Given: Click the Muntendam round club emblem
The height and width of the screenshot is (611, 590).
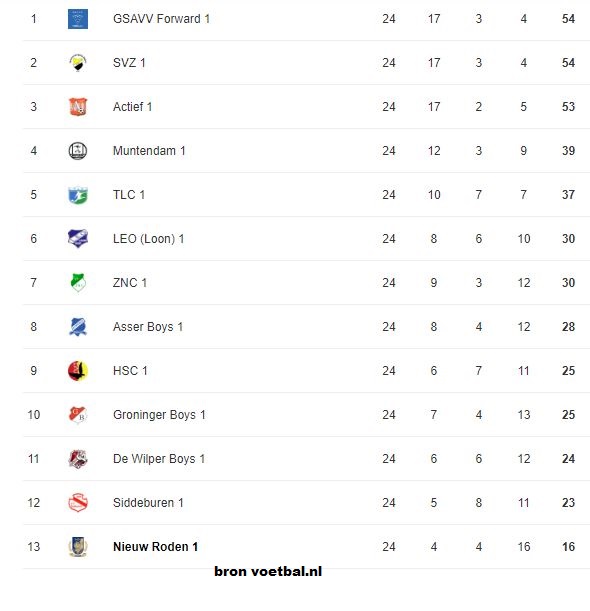Looking at the screenshot, I should (x=78, y=151).
